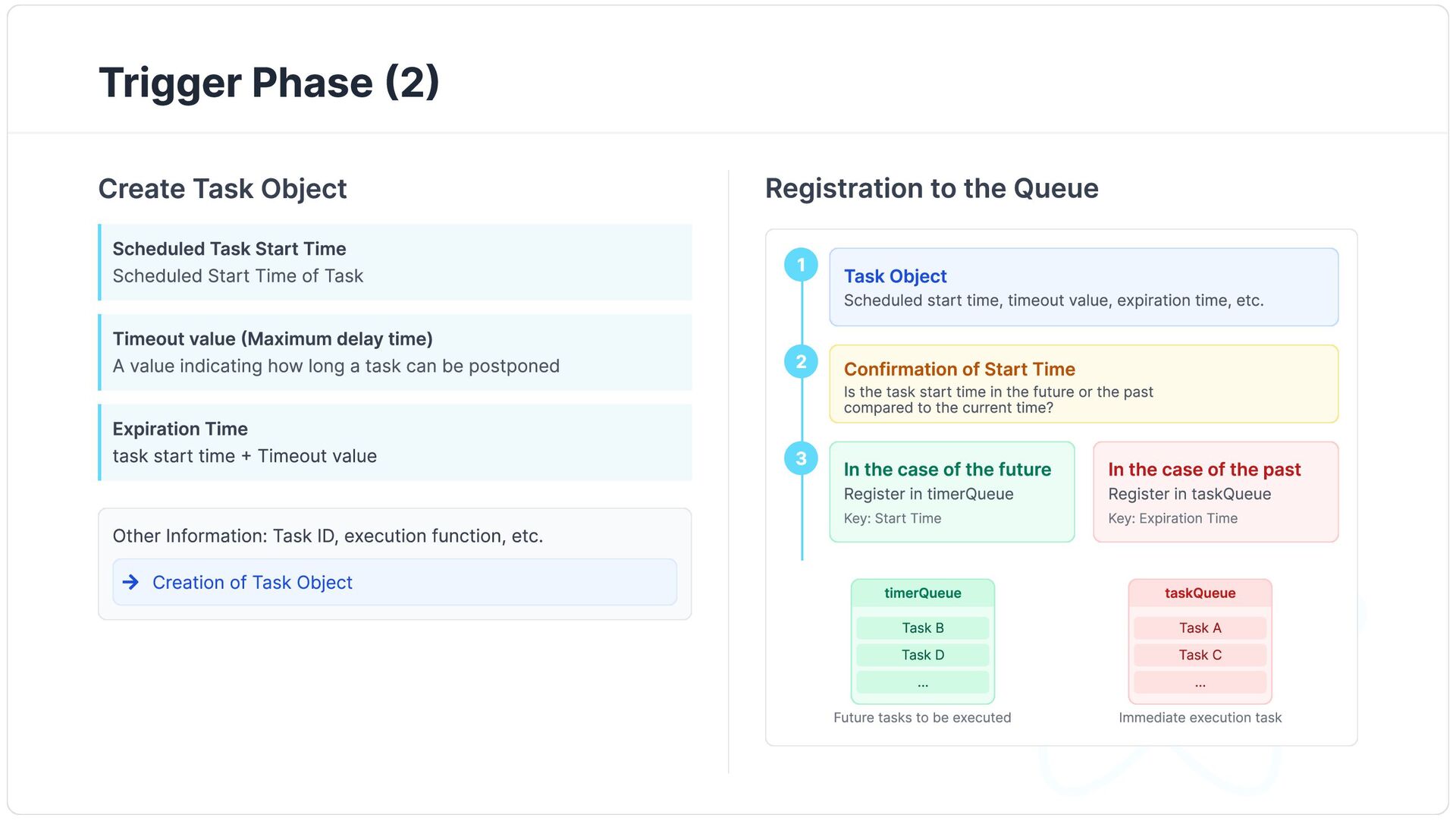Image resolution: width=1456 pixels, height=824 pixels.
Task: Click the arrow icon beside Creation of Task Object
Action: click(x=130, y=582)
